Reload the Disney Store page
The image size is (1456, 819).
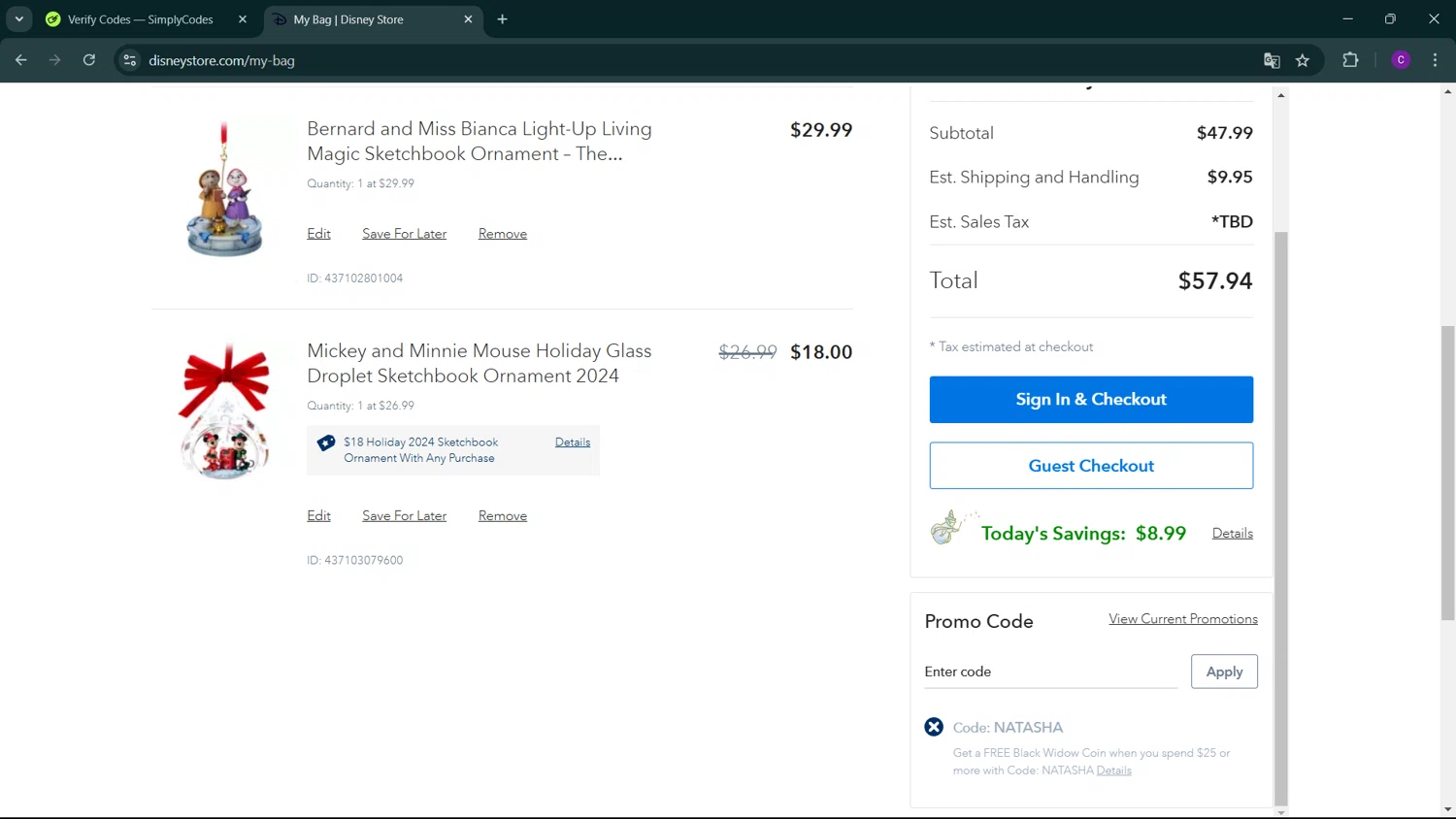pyautogui.click(x=88, y=60)
